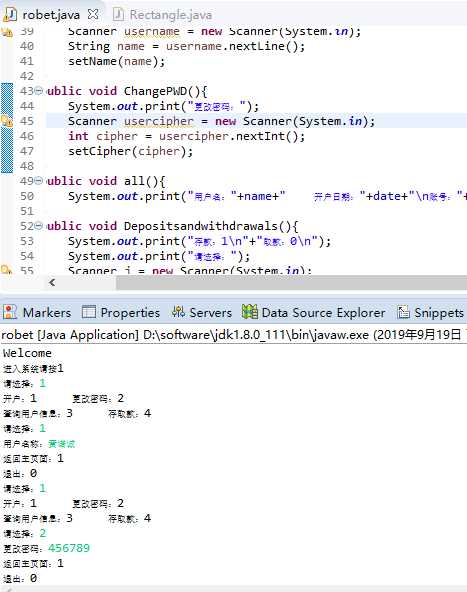Open the Properties view tab
This screenshot has height=592, width=467.
click(130, 313)
